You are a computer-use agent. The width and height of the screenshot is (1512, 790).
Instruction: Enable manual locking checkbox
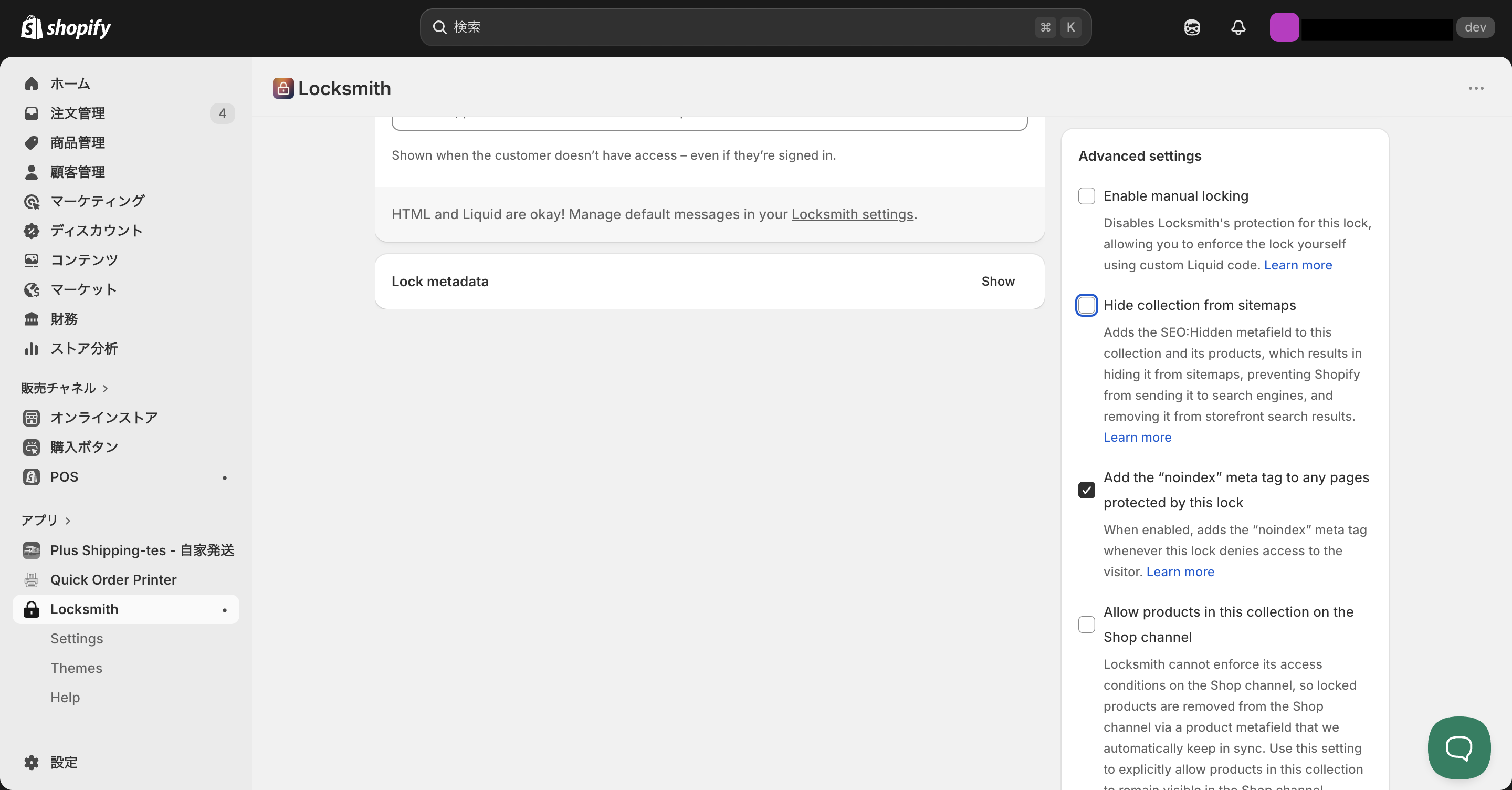pos(1086,195)
